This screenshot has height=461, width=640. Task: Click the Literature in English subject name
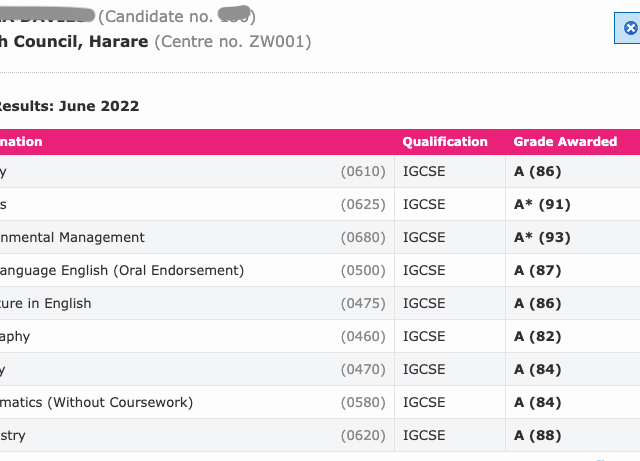[x=45, y=303]
